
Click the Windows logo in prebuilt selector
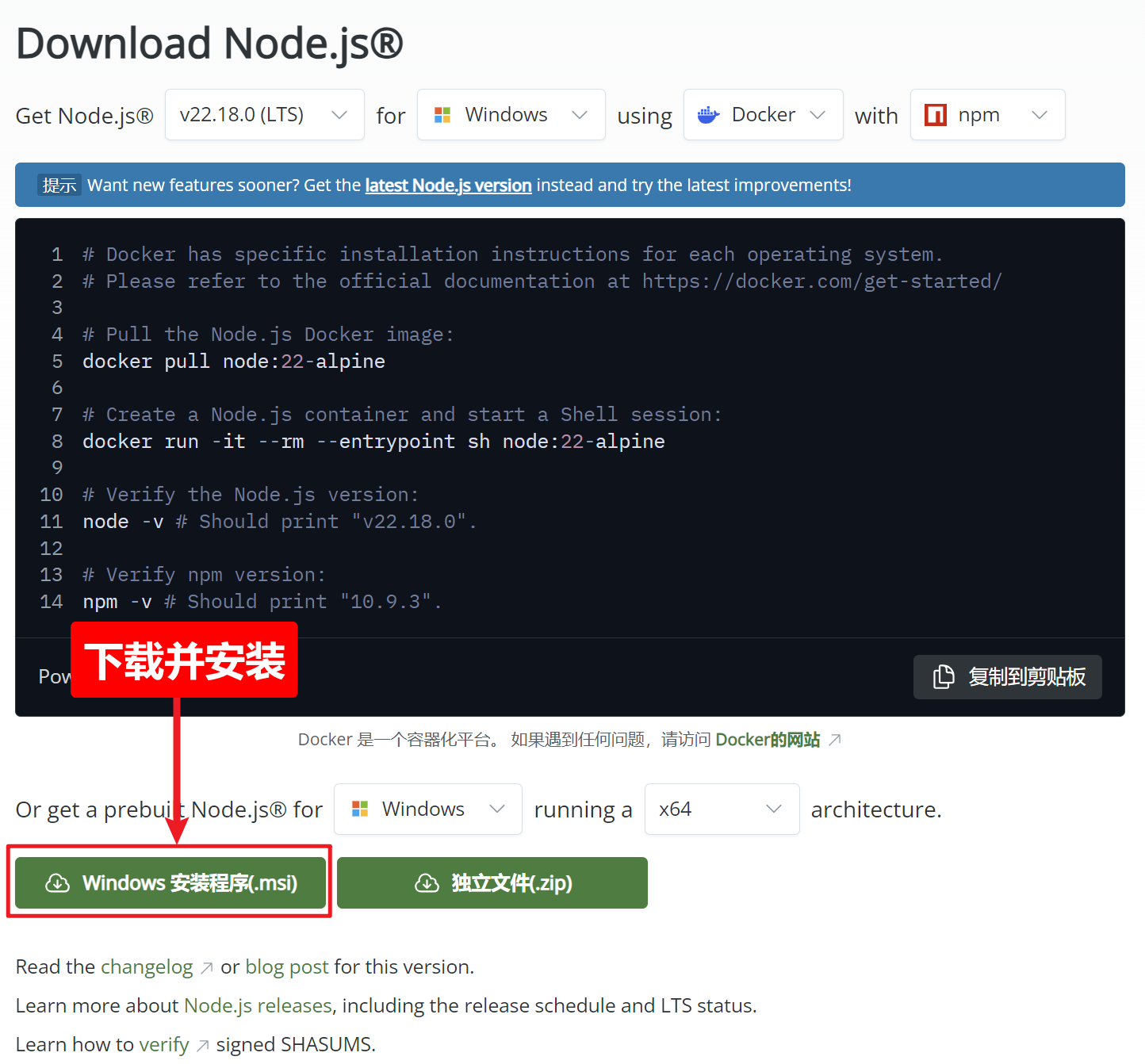360,809
